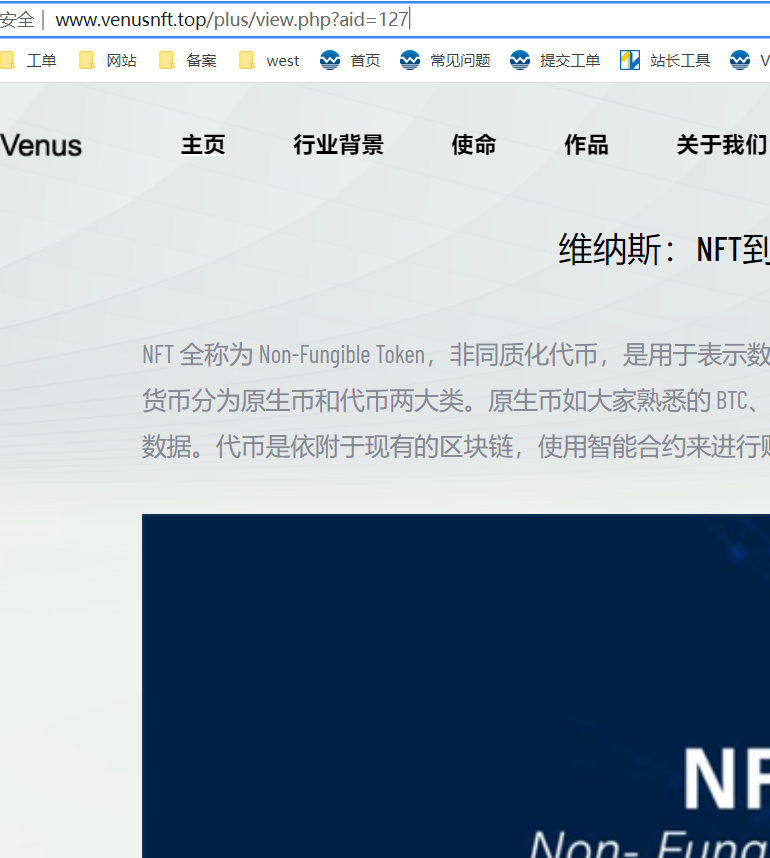Click the 安全 site security indicator
The height and width of the screenshot is (858, 770).
16,20
